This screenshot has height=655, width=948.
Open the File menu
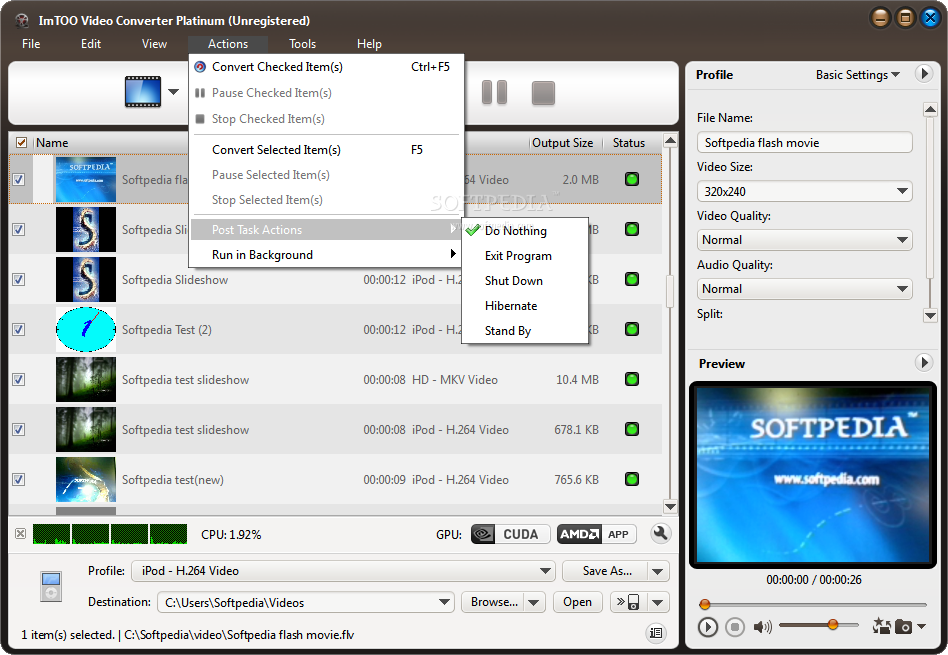tap(31, 44)
